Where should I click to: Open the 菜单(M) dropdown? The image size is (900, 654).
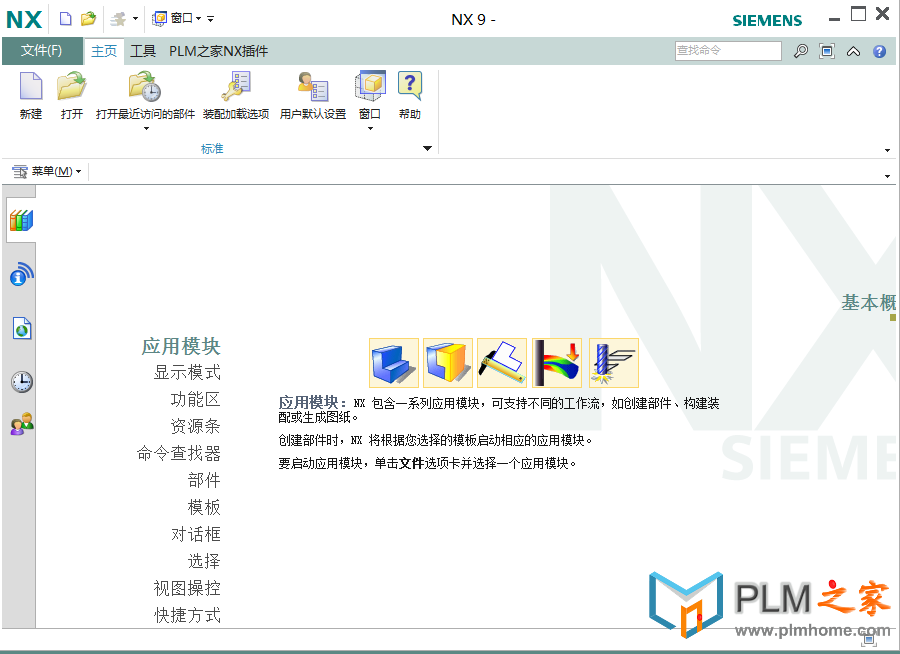pos(46,171)
